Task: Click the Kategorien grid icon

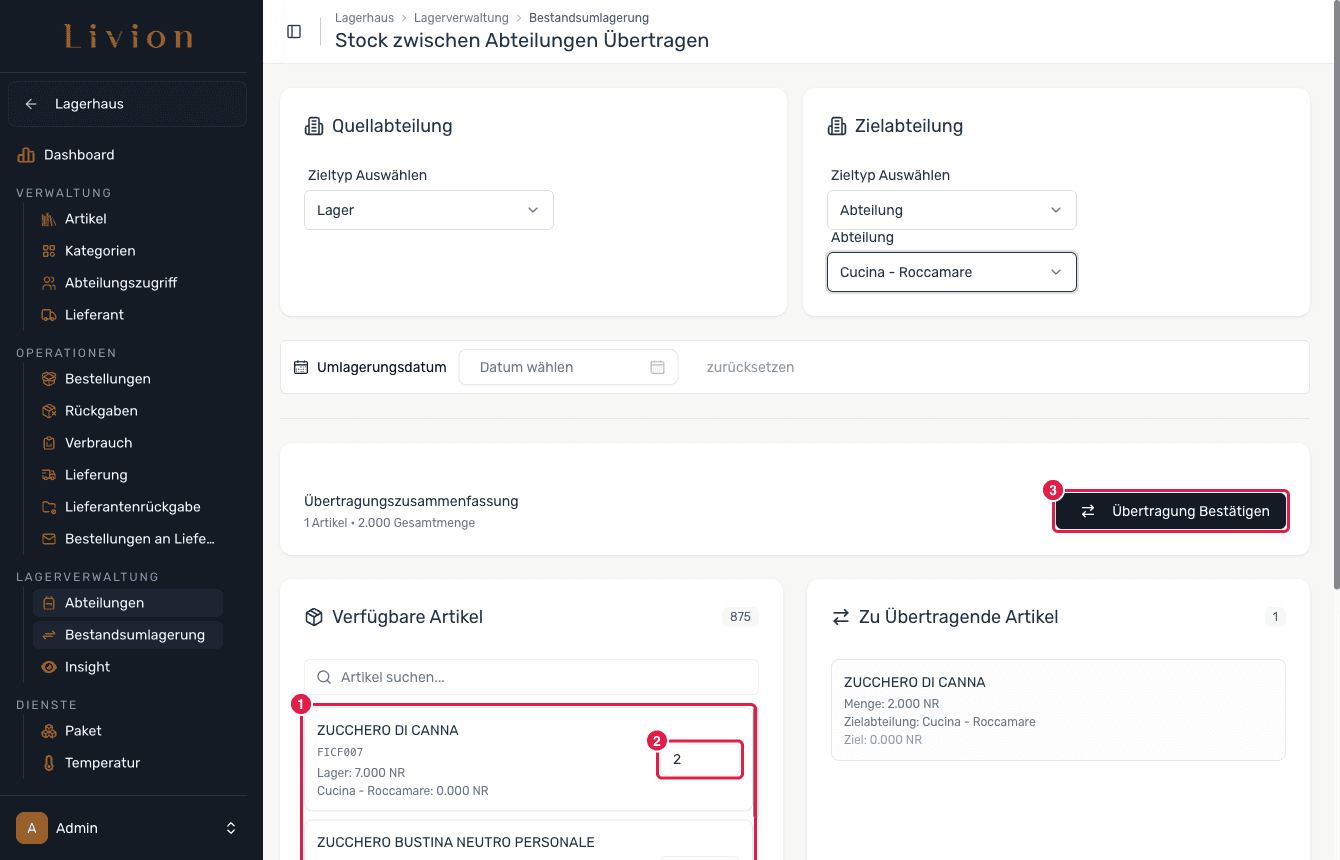Action: pos(49,251)
